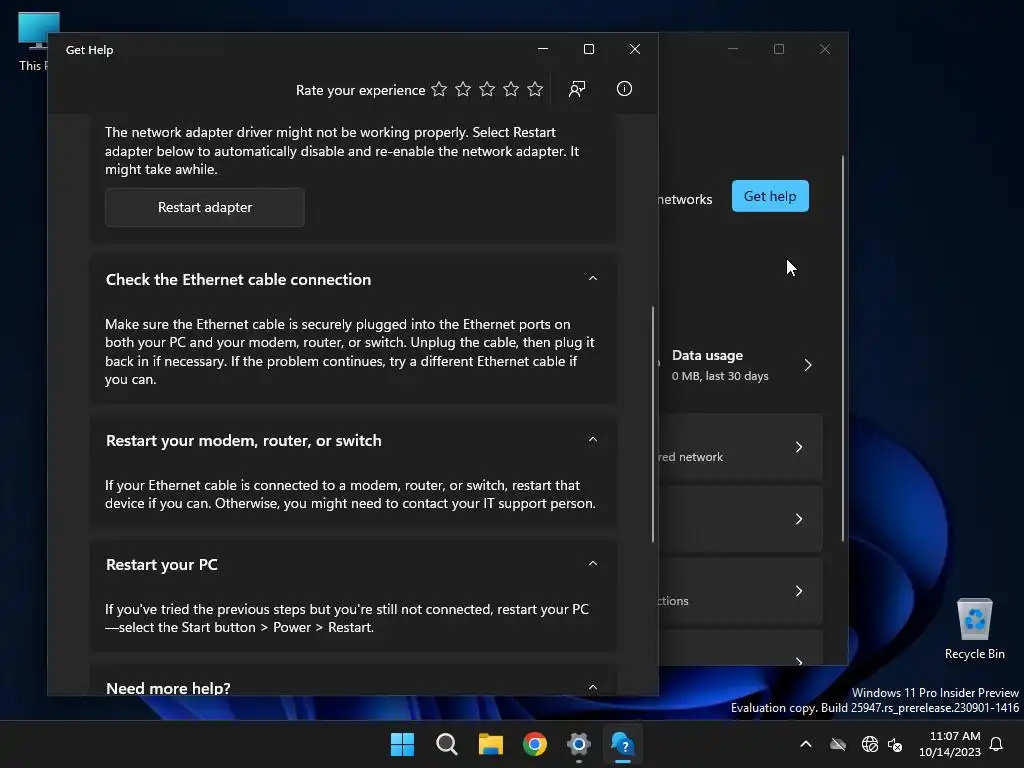Select the This PC desktop icon
This screenshot has height=768, width=1024.
[x=33, y=40]
